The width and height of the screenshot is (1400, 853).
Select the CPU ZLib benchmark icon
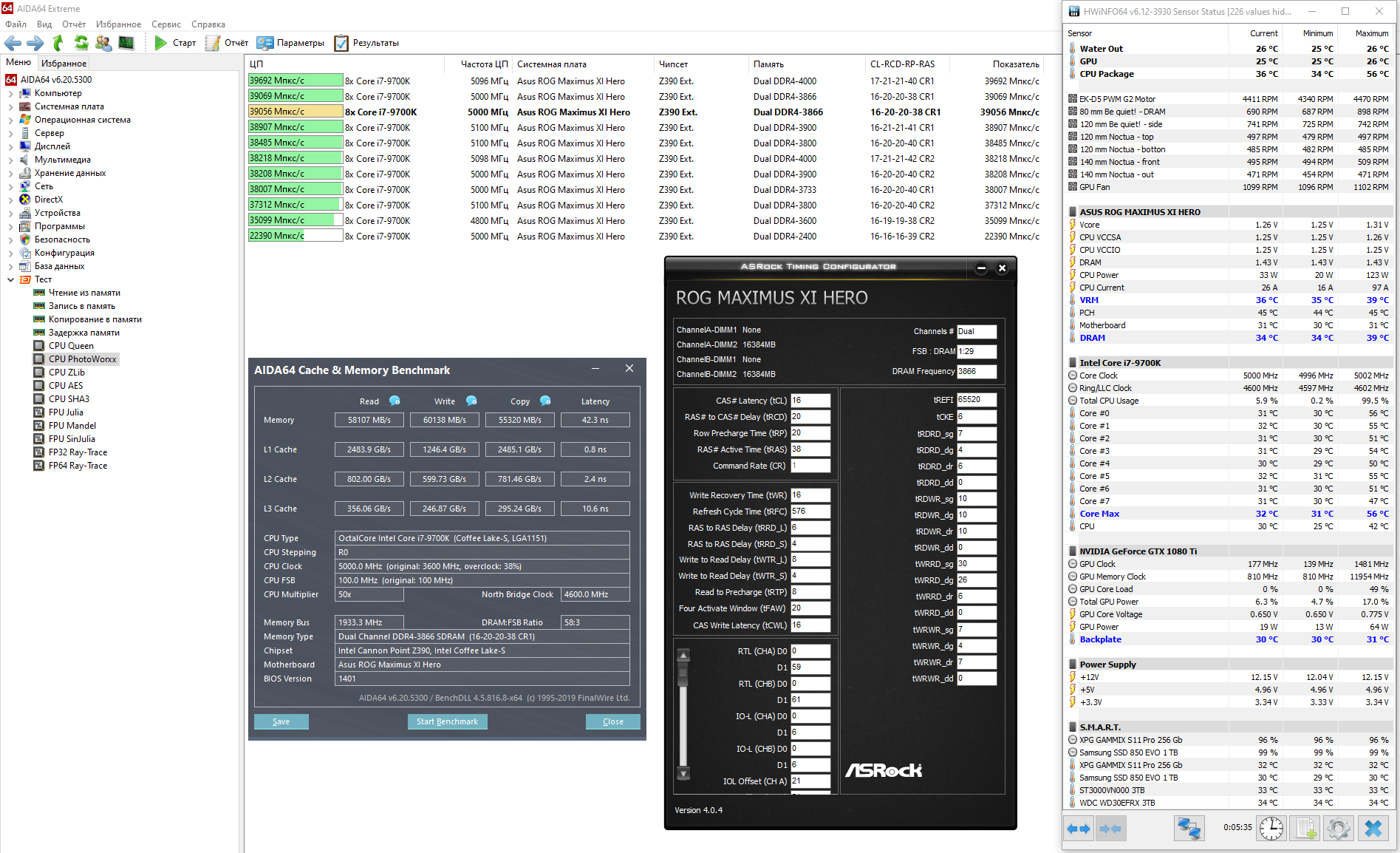tap(39, 373)
